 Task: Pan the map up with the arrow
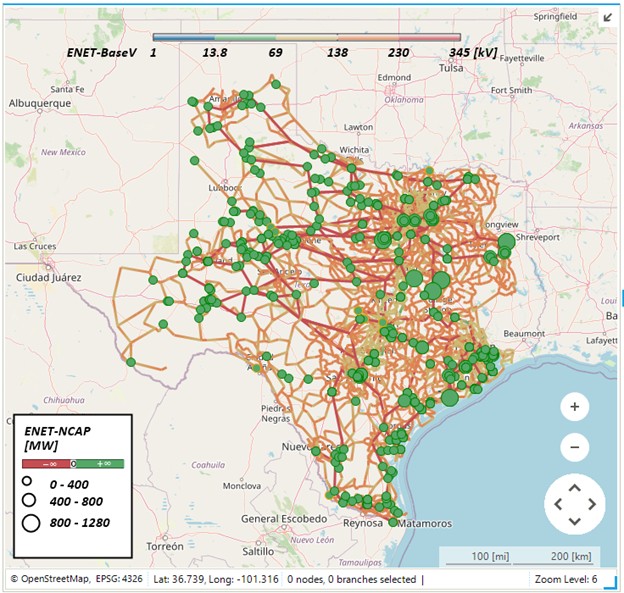(x=574, y=487)
